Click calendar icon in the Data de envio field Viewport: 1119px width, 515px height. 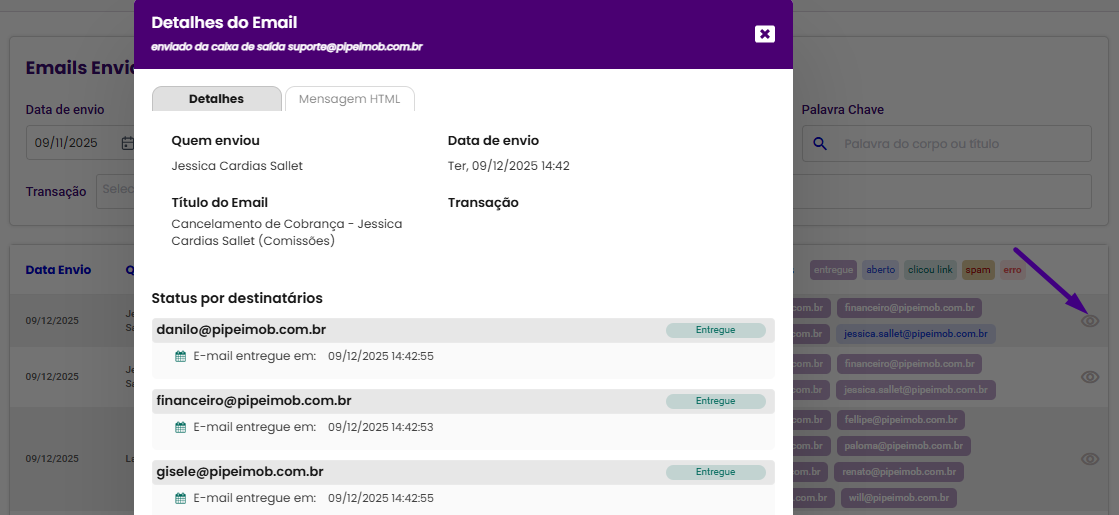(x=127, y=143)
